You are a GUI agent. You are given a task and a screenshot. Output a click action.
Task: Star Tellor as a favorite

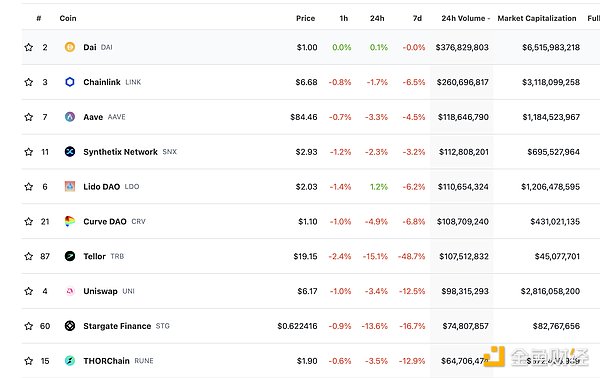(29, 256)
